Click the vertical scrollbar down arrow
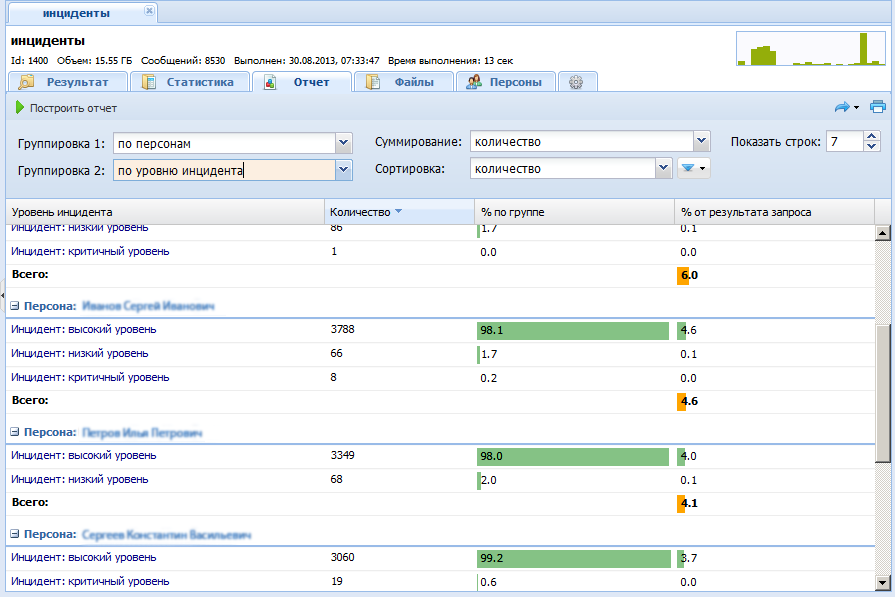Image resolution: width=895 pixels, height=597 pixels. 882,582
